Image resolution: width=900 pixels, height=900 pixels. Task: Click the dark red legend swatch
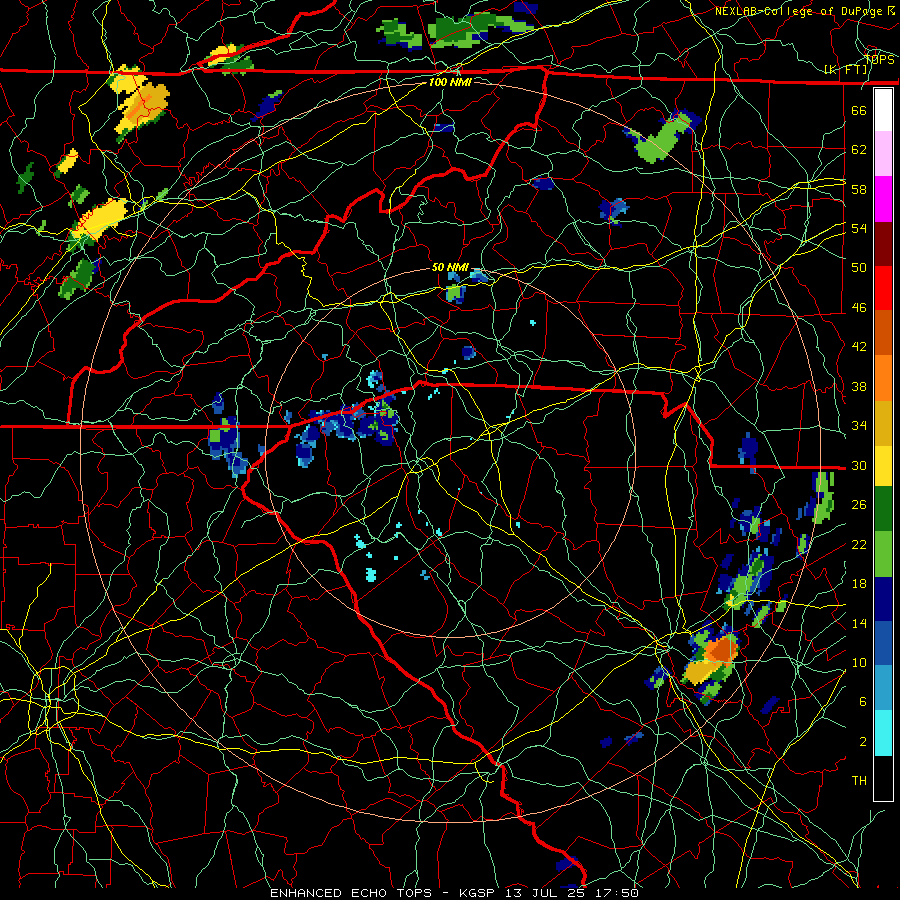pos(883,245)
